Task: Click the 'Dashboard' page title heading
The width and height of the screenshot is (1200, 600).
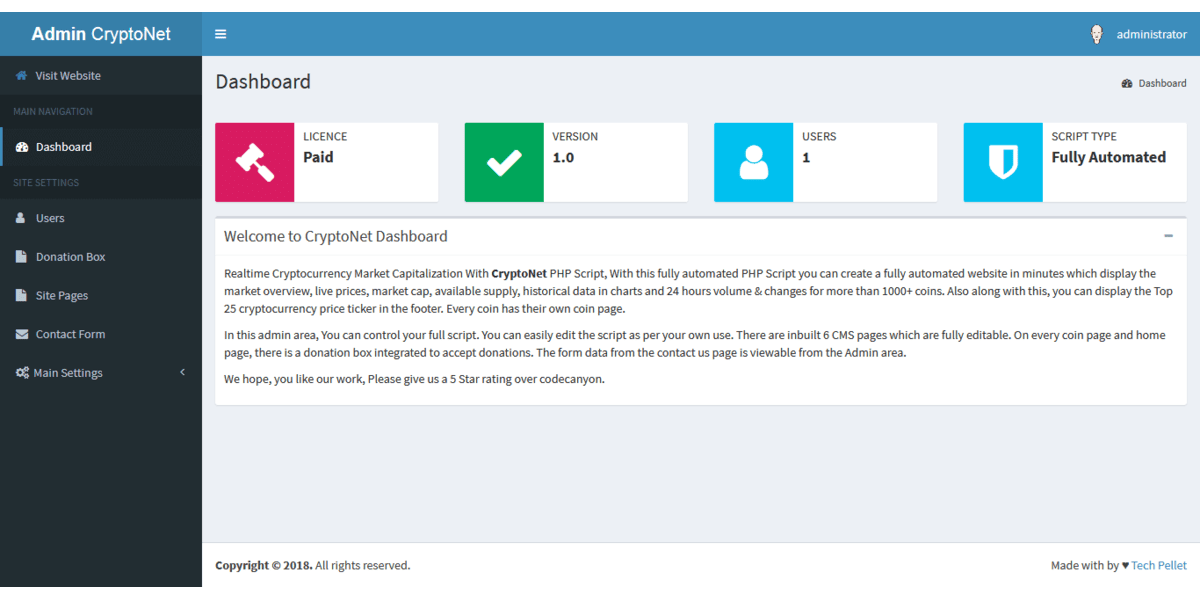Action: coord(263,82)
